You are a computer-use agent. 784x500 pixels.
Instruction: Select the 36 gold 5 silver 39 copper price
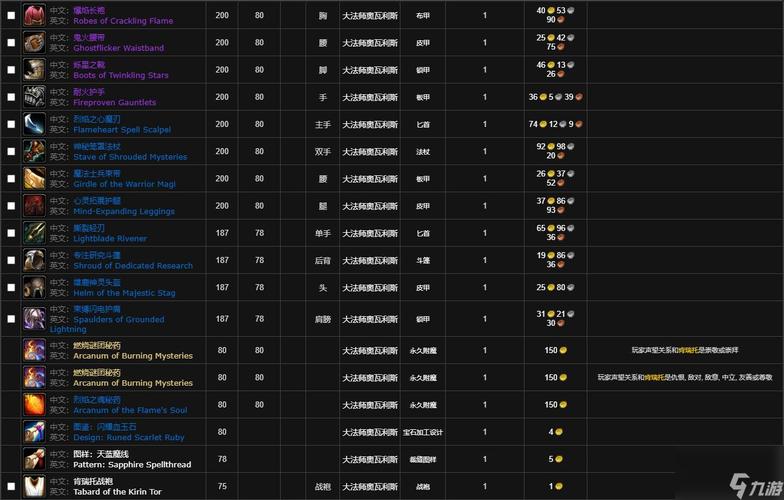556,97
